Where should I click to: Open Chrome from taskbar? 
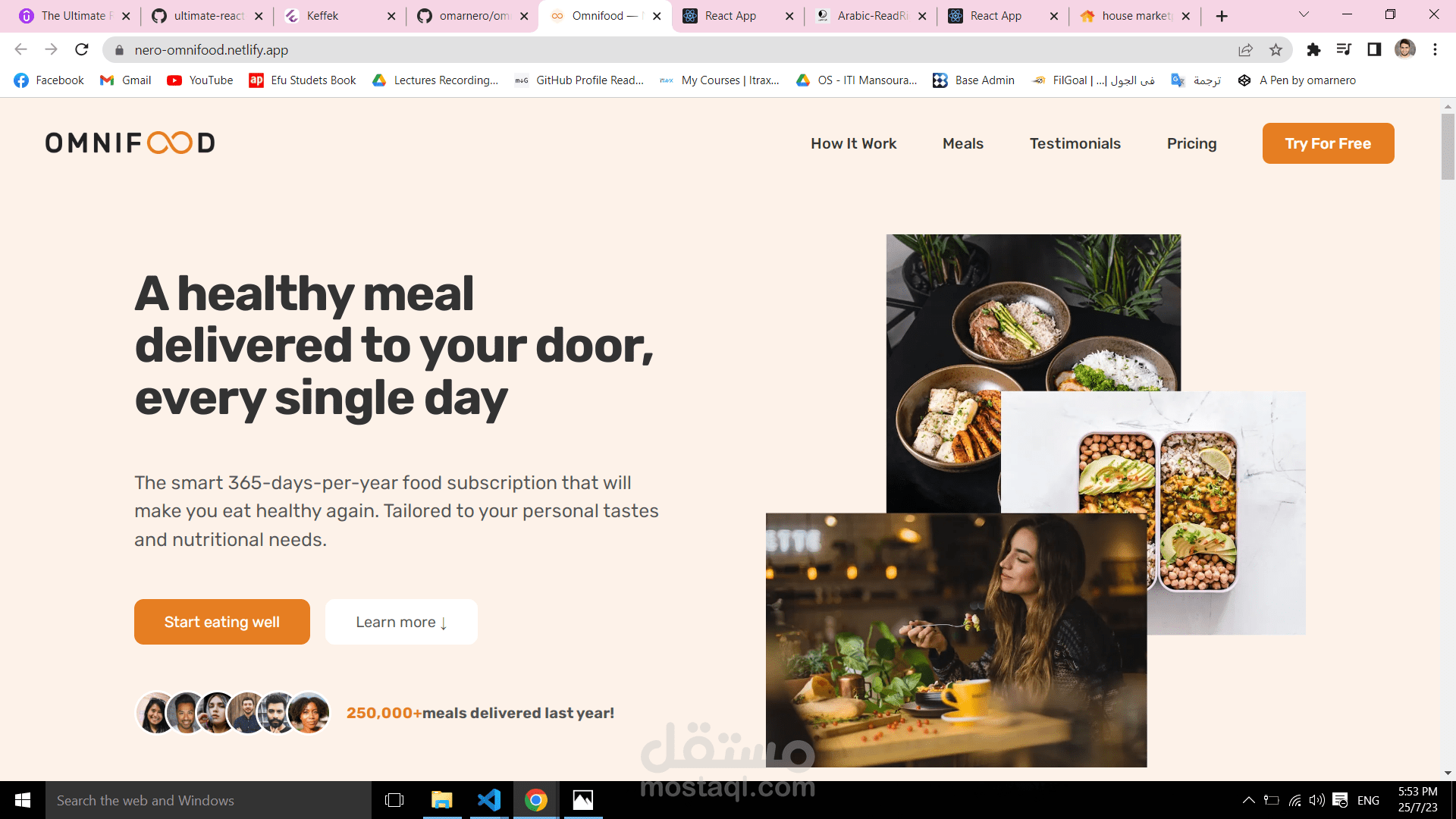coord(536,800)
